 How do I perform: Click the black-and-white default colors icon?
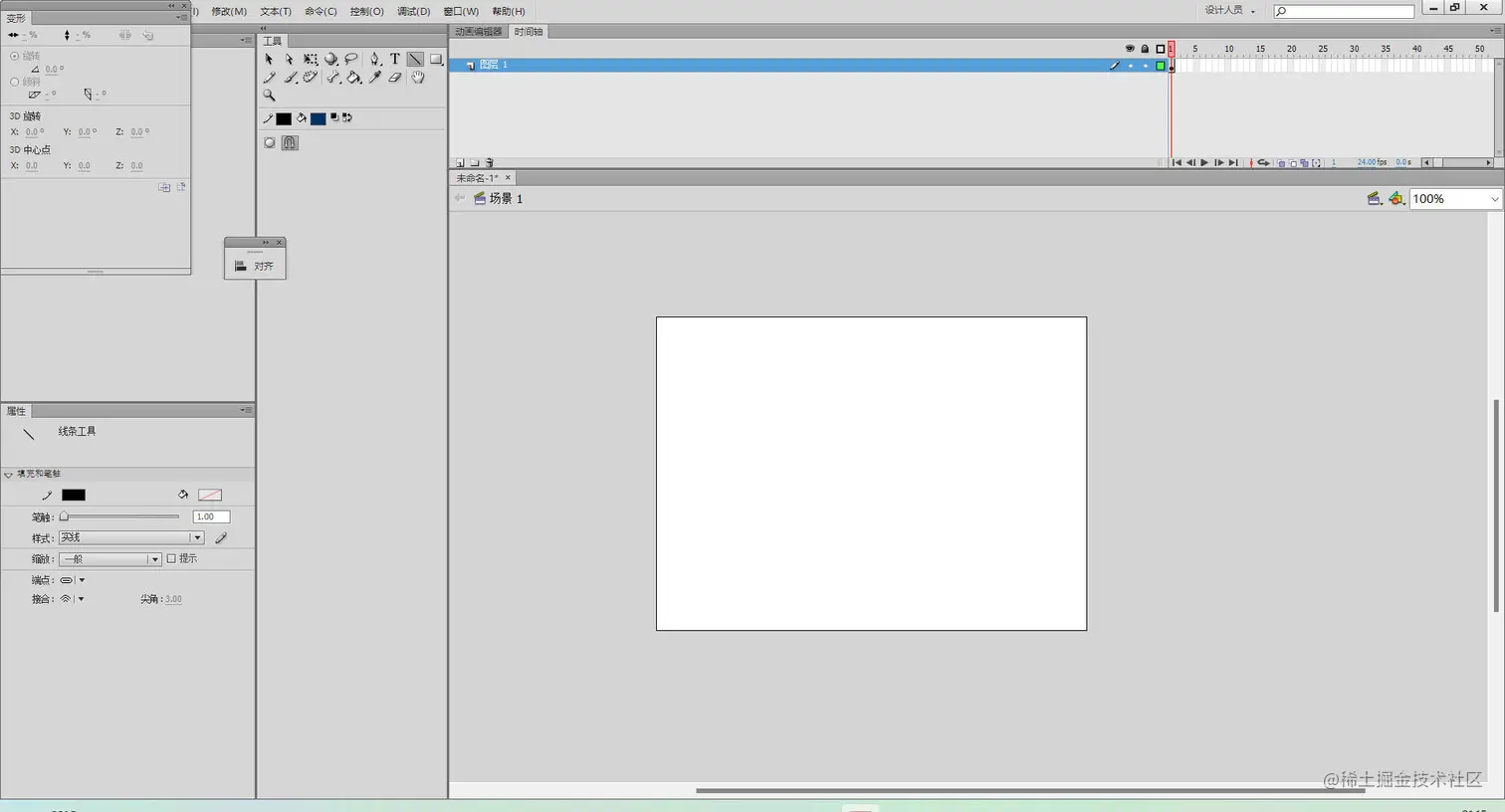(x=334, y=117)
